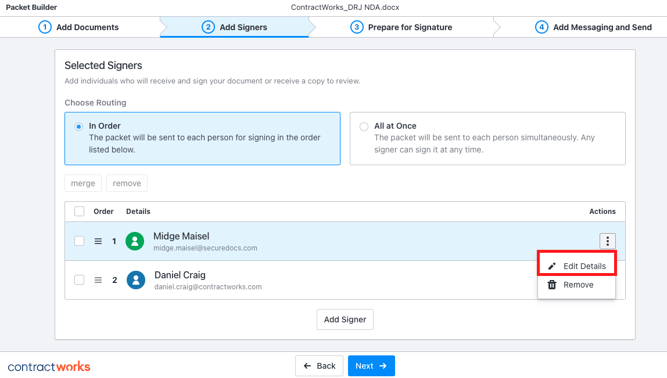Click the daniel.craig@contractworks.com email

click(208, 287)
